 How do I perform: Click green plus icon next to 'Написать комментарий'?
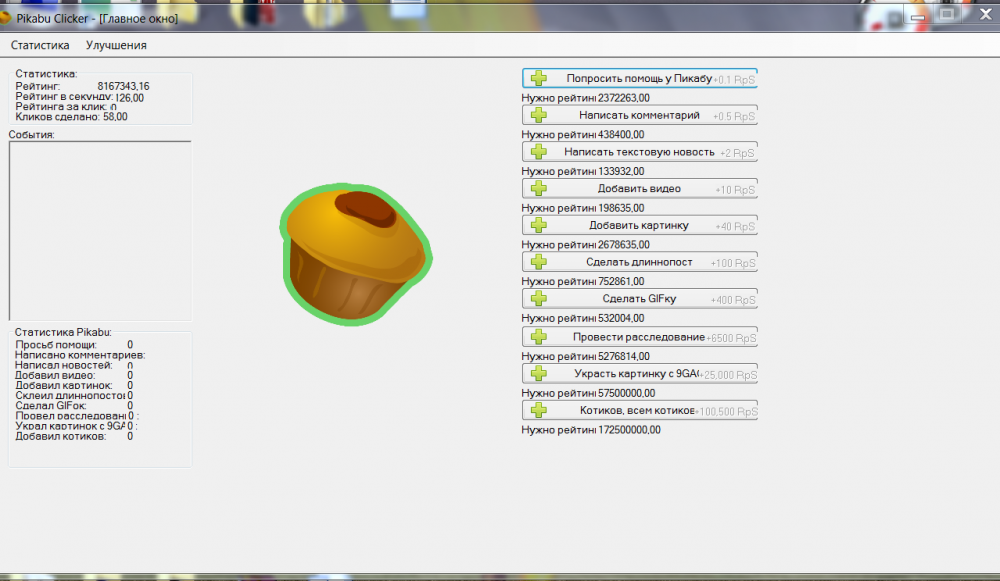point(539,115)
